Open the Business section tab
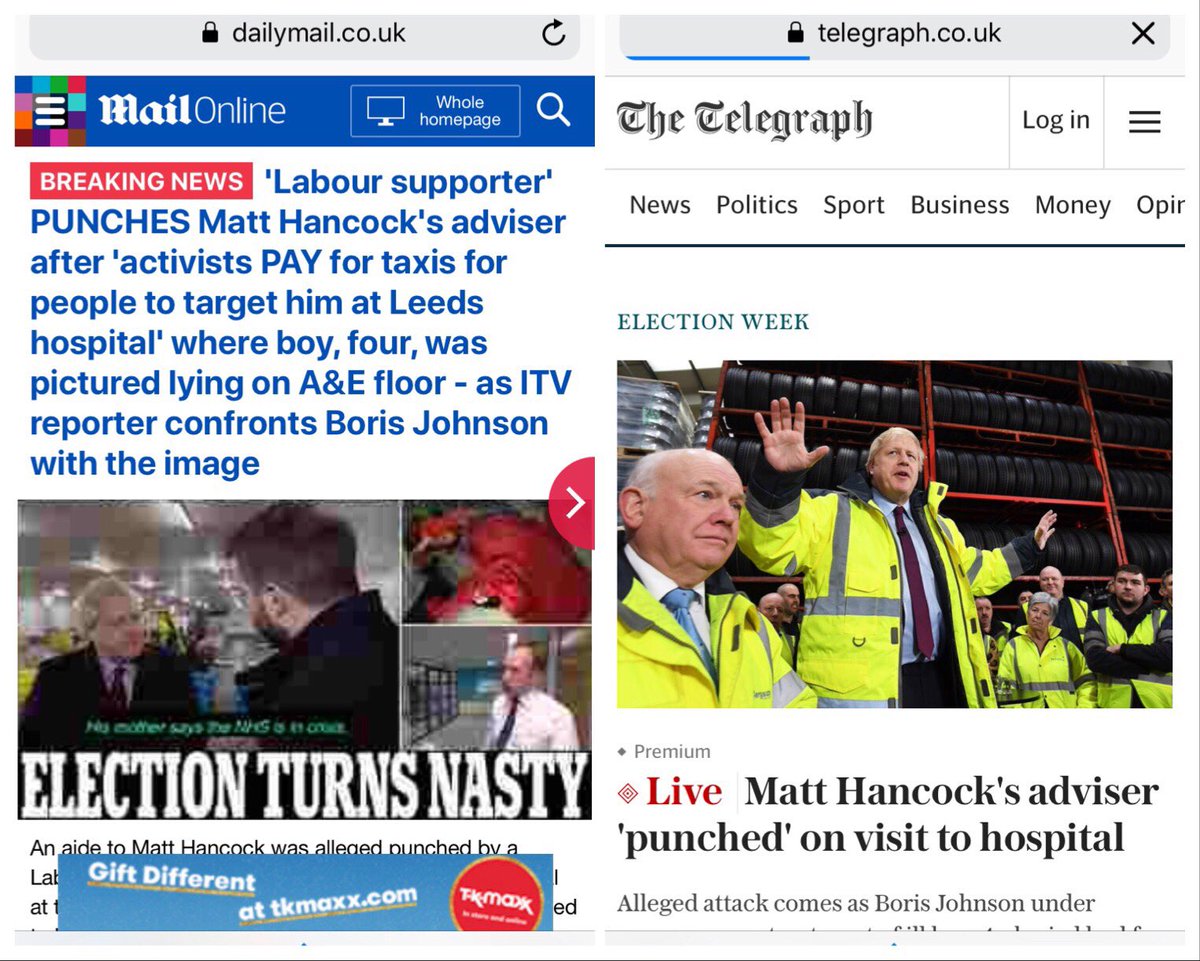 point(960,205)
